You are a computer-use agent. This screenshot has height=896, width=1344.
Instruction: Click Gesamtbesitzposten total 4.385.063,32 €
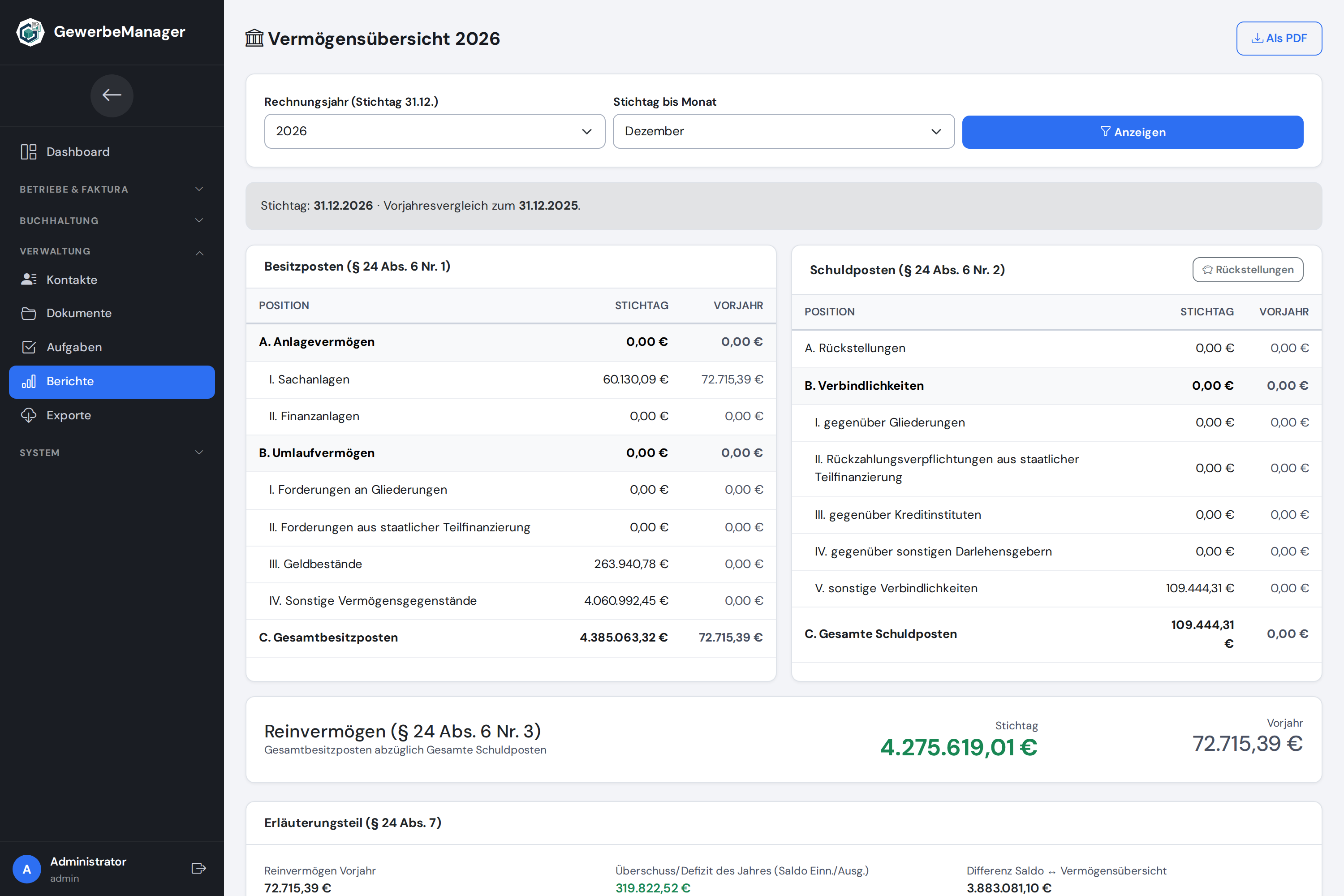[624, 637]
